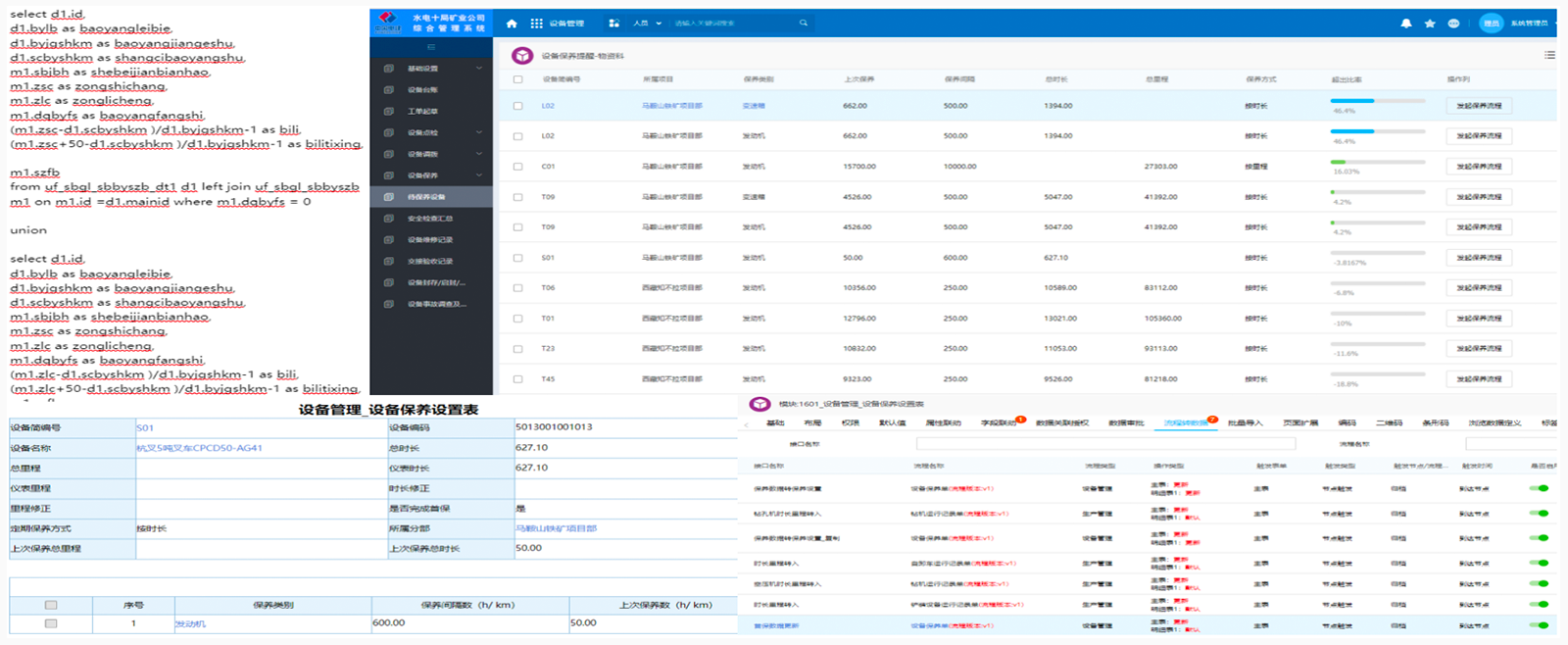This screenshot has height=645, width=1568.
Task: Switch to the 流程转数据 tab
Action: click(1186, 423)
